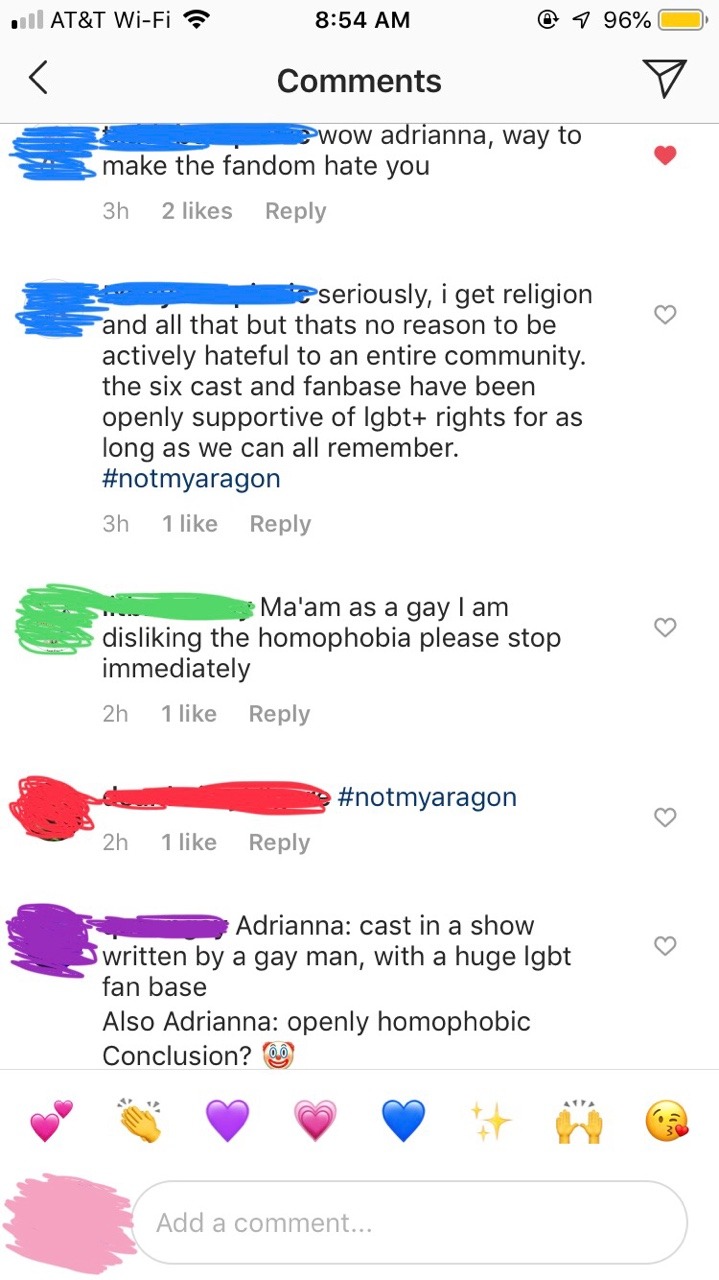The image size is (719, 1280).
Task: Insert the blue heart emoji
Action: 403,1121
